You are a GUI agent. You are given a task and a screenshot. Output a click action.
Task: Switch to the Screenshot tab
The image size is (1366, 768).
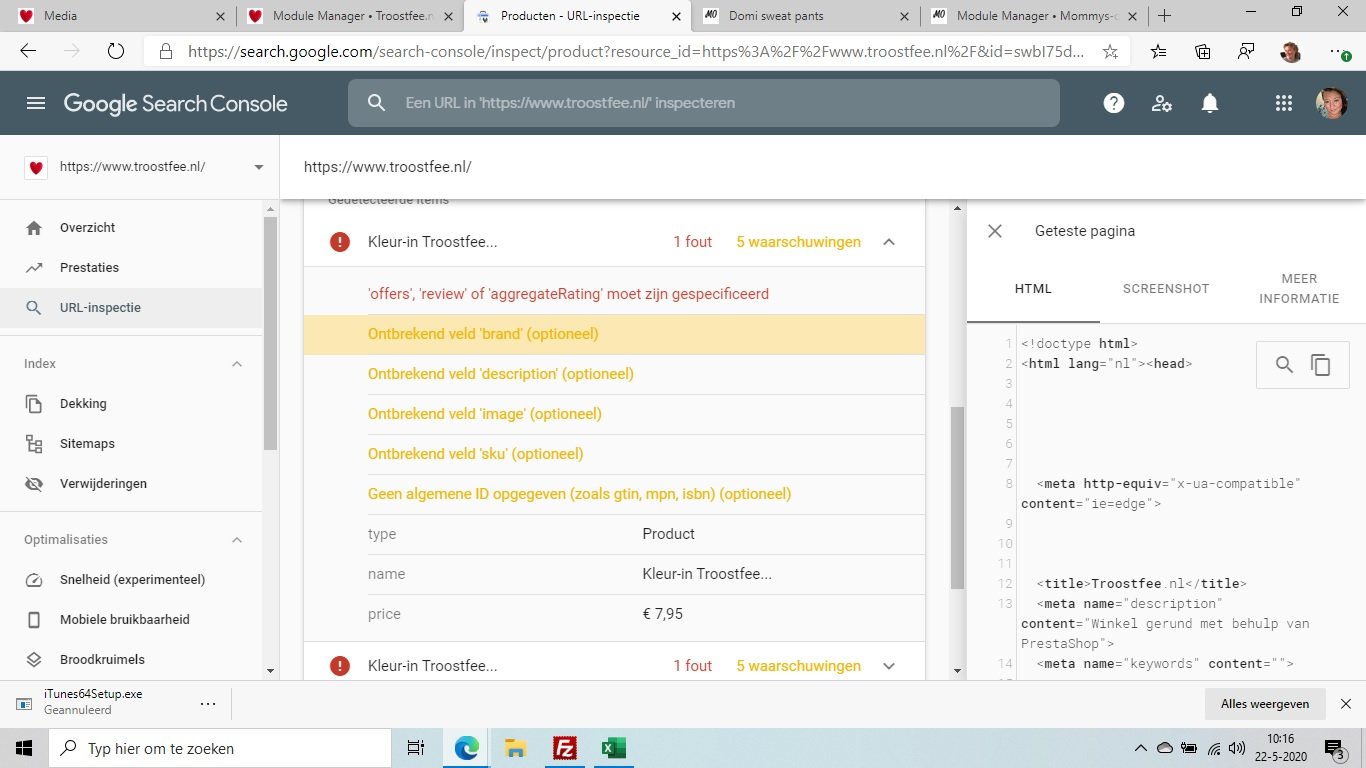click(1166, 289)
